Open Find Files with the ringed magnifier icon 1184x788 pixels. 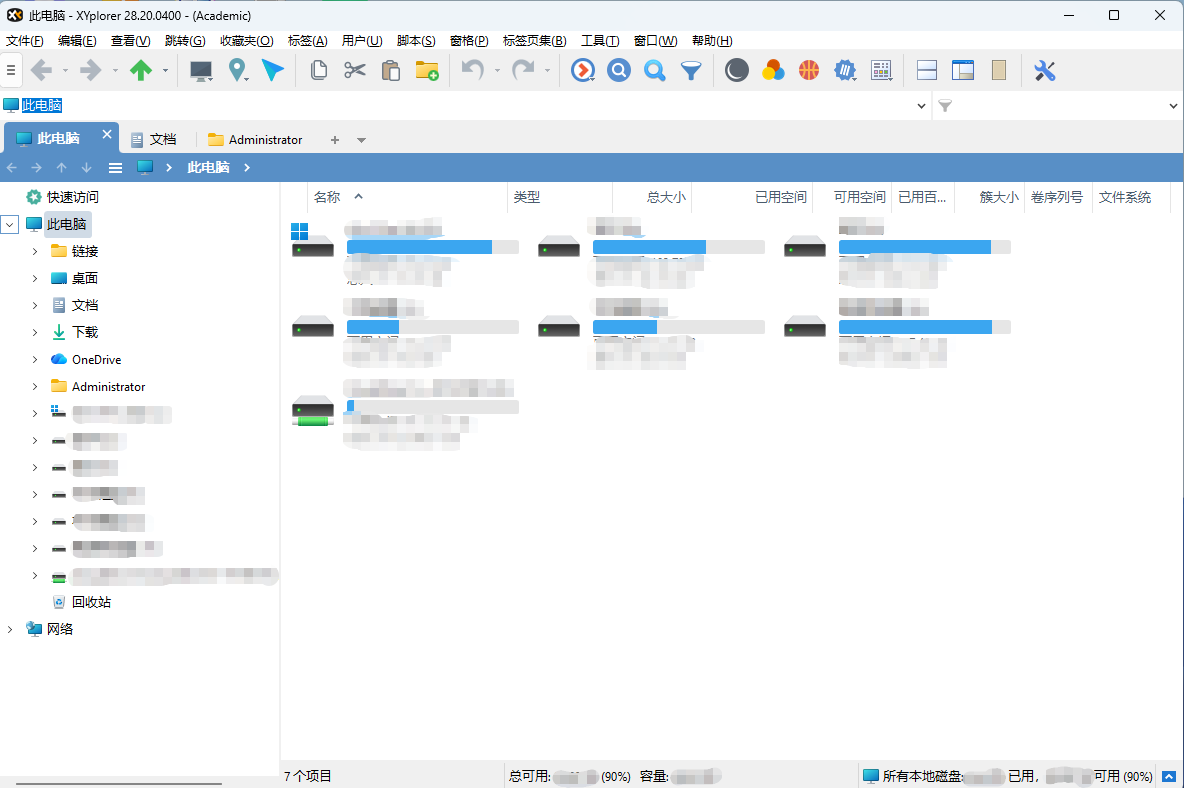(618, 71)
